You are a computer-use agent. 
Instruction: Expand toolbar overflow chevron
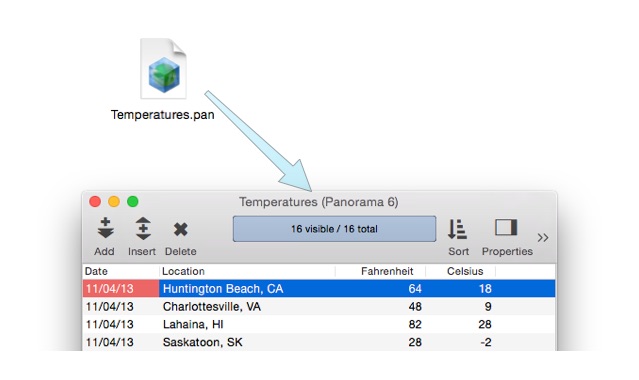[x=543, y=237]
